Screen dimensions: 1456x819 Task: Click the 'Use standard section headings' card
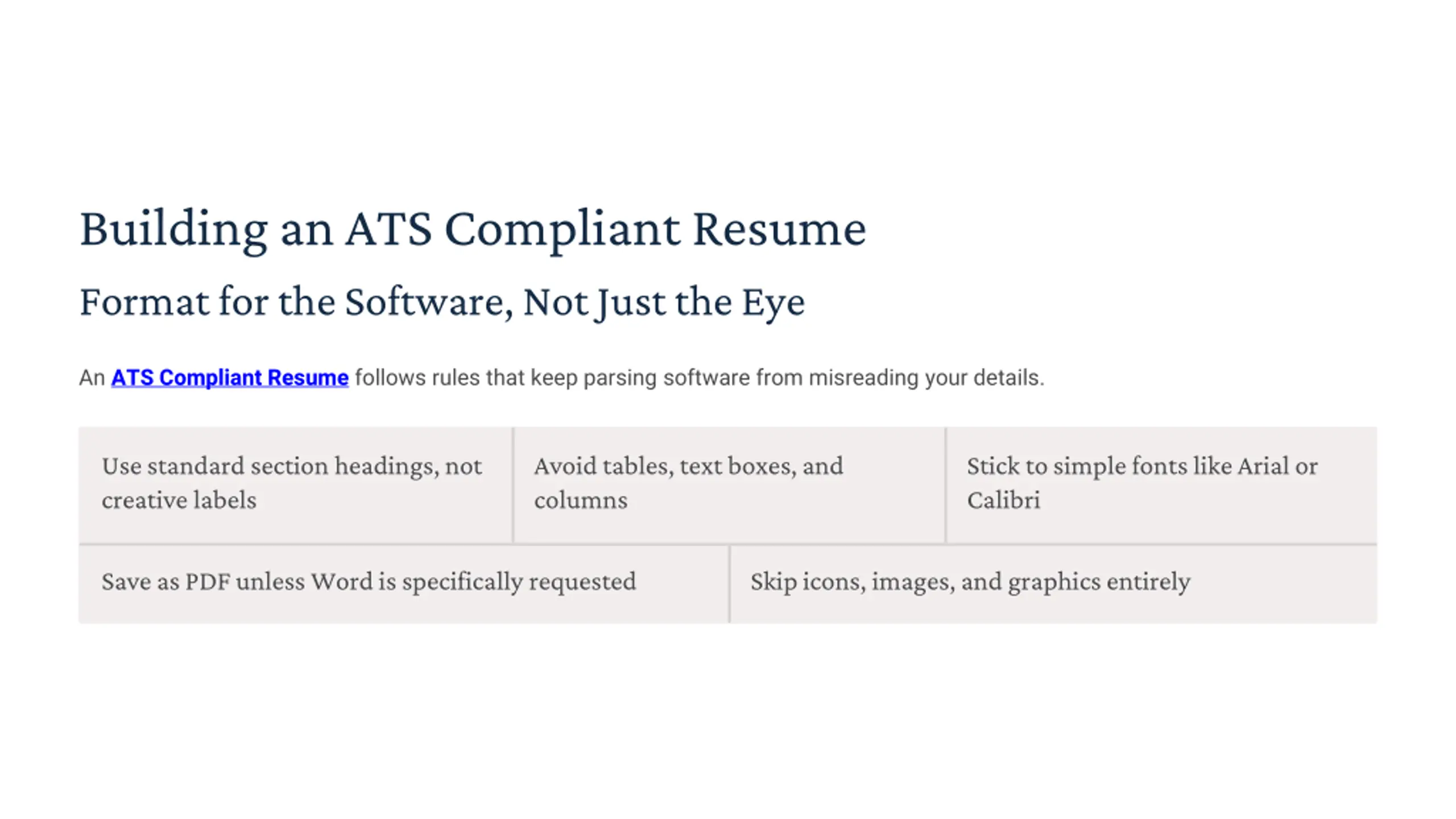(x=295, y=485)
